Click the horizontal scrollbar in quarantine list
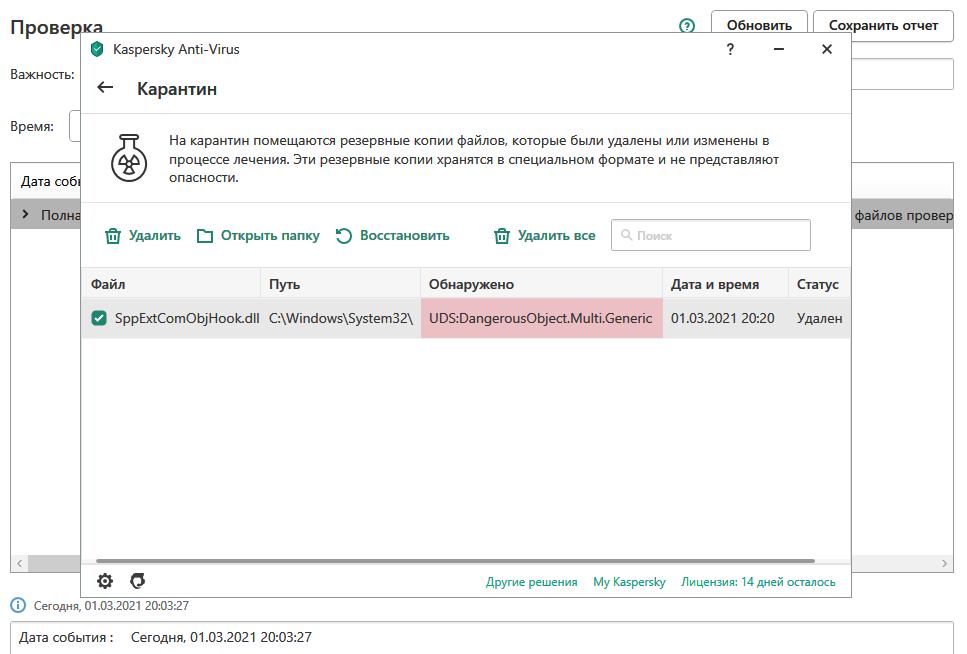Image resolution: width=967 pixels, height=654 pixels. [455, 561]
